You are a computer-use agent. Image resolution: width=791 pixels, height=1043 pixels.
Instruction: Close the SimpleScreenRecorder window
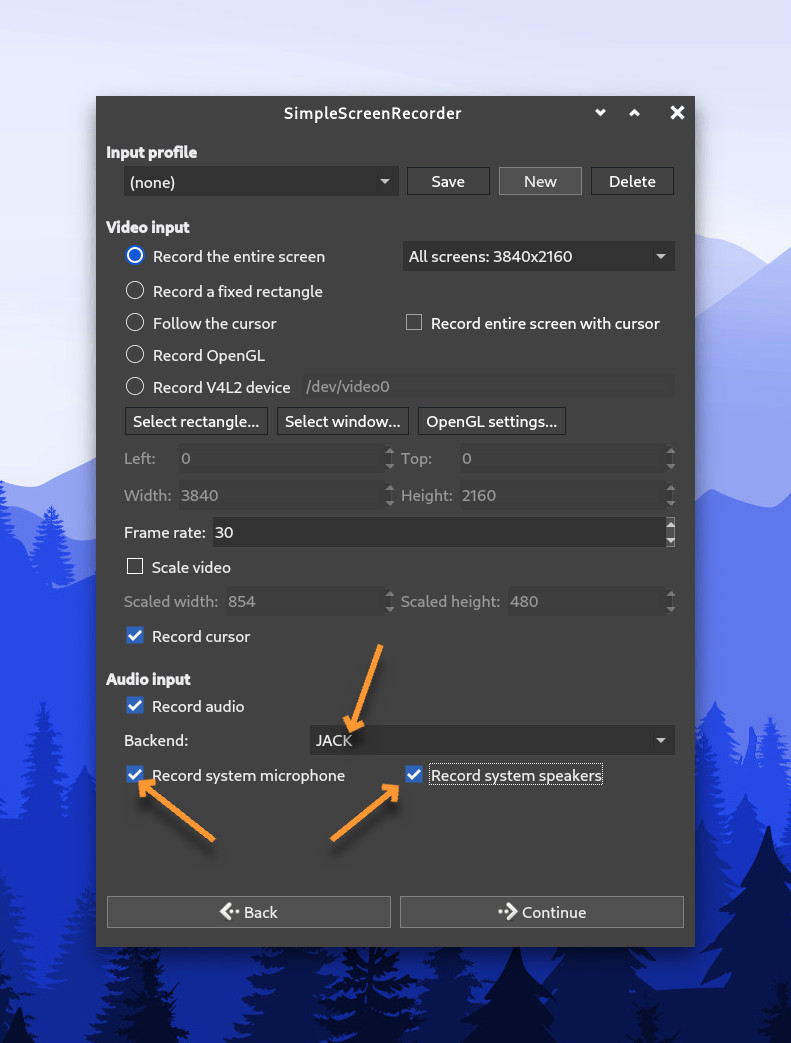[677, 113]
